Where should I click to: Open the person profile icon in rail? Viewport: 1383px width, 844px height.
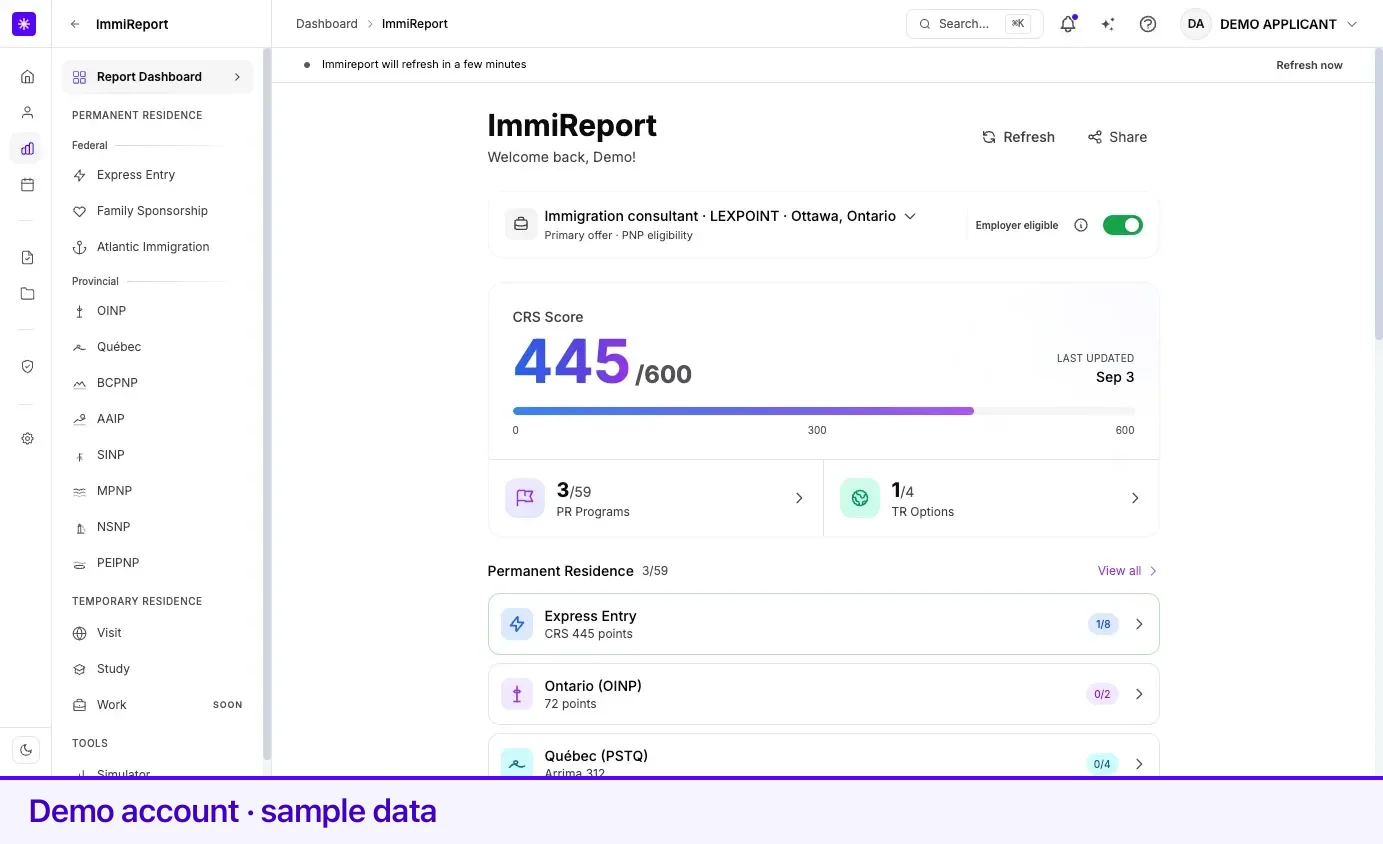pos(27,113)
